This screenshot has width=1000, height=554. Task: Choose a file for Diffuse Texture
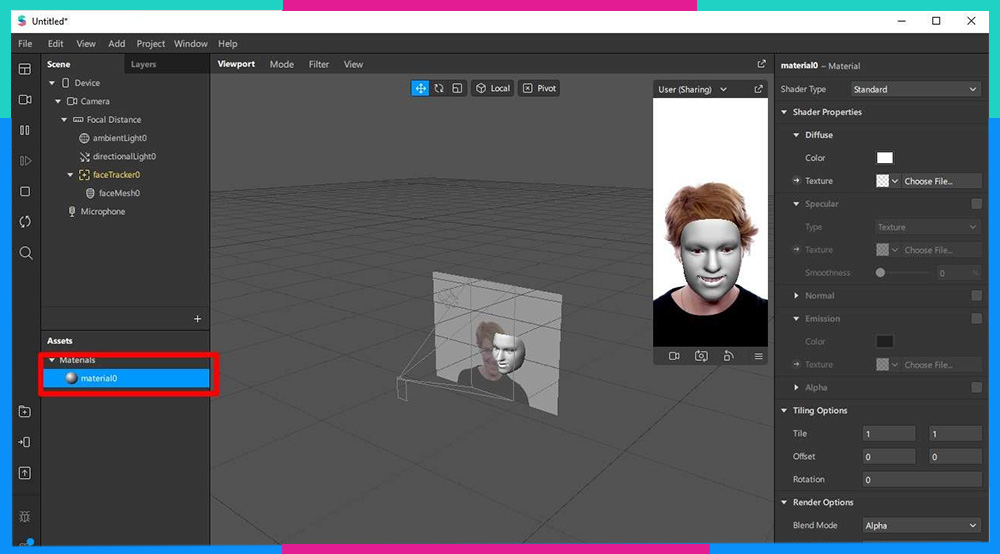[x=941, y=181]
